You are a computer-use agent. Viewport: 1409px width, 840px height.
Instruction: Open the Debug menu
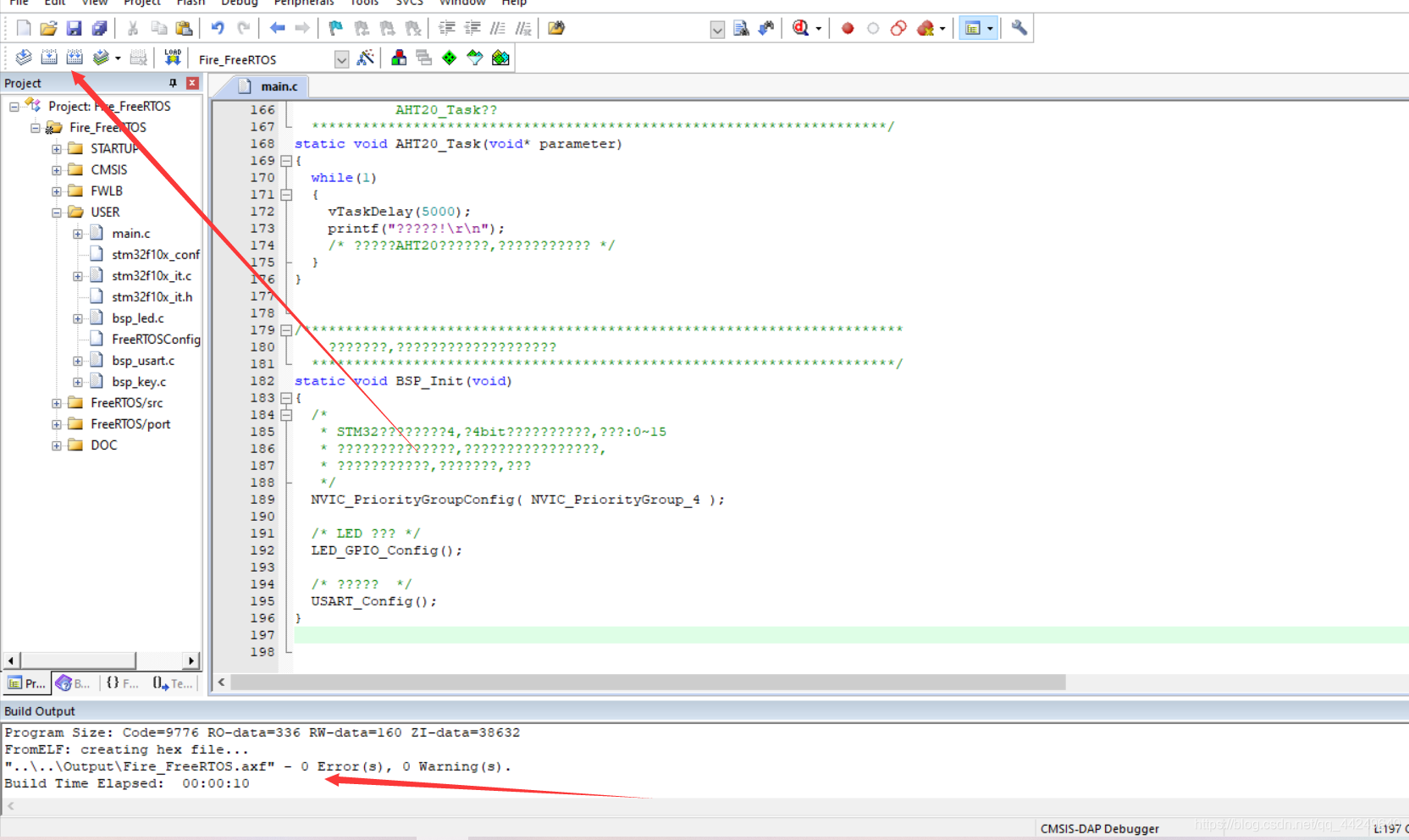[x=240, y=3]
